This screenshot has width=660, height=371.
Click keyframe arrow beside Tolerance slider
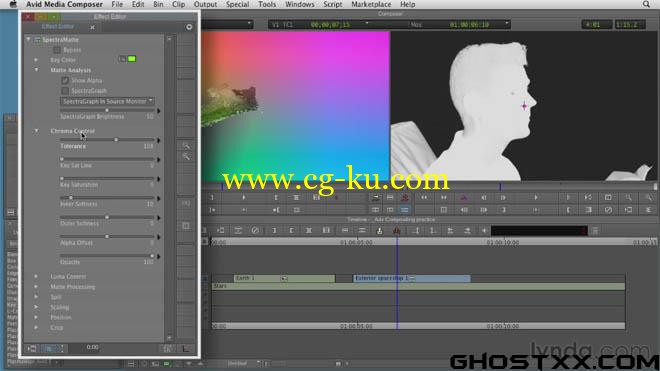[x=159, y=140]
